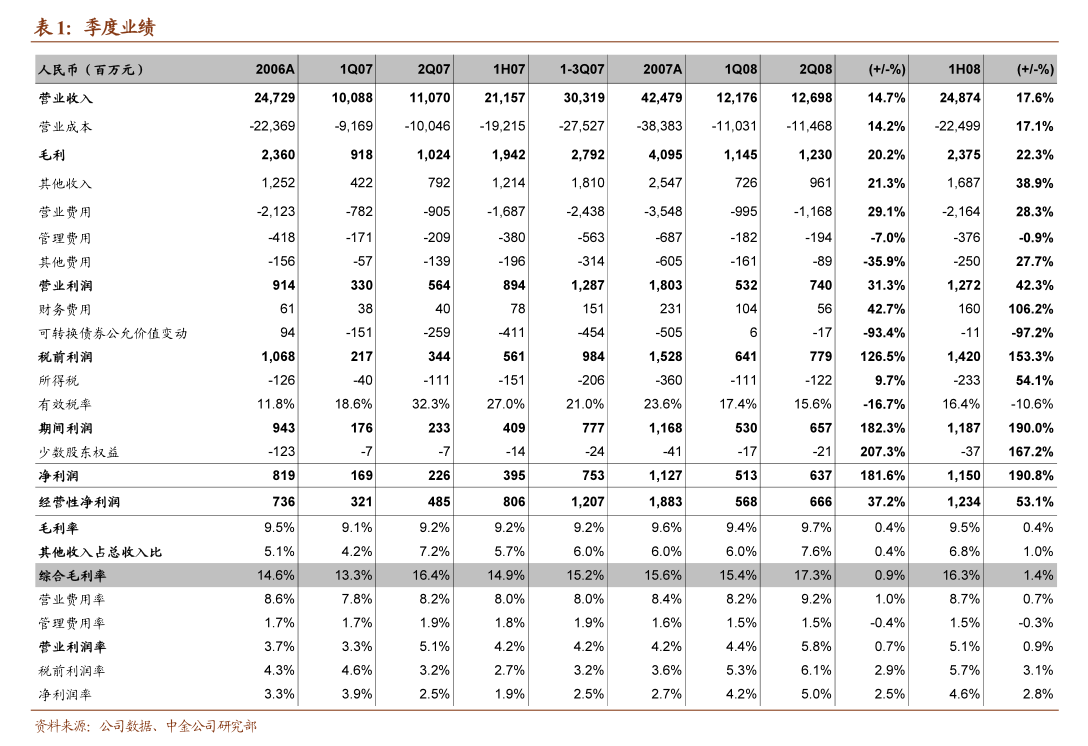Click the 2Q07 column header

point(434,70)
